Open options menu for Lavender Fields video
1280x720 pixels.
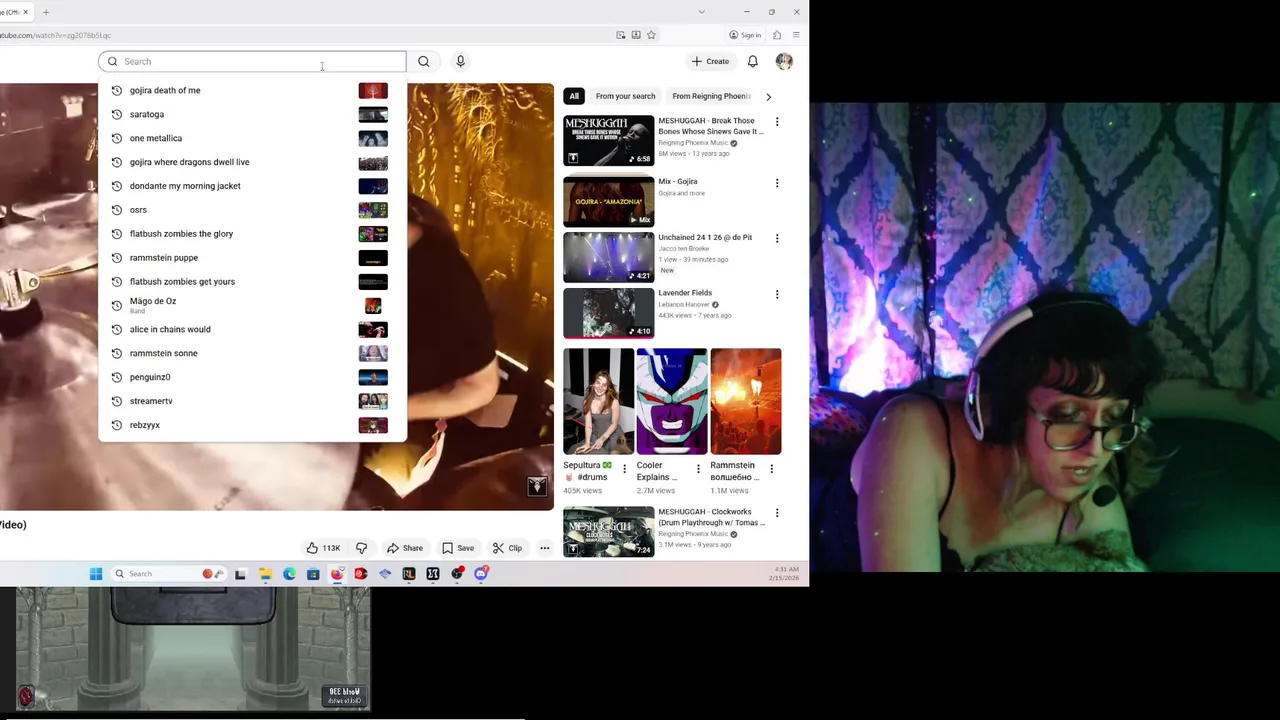(x=777, y=294)
